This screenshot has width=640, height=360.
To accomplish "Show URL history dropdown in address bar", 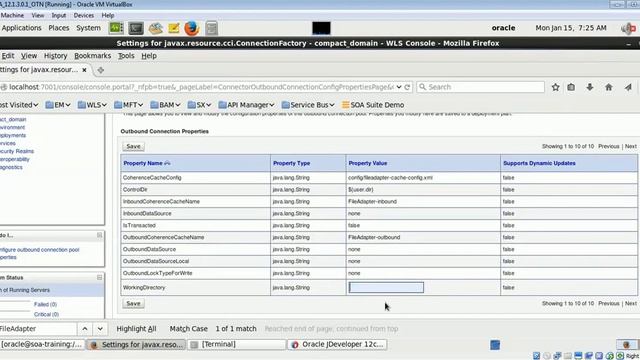I will point(399,87).
